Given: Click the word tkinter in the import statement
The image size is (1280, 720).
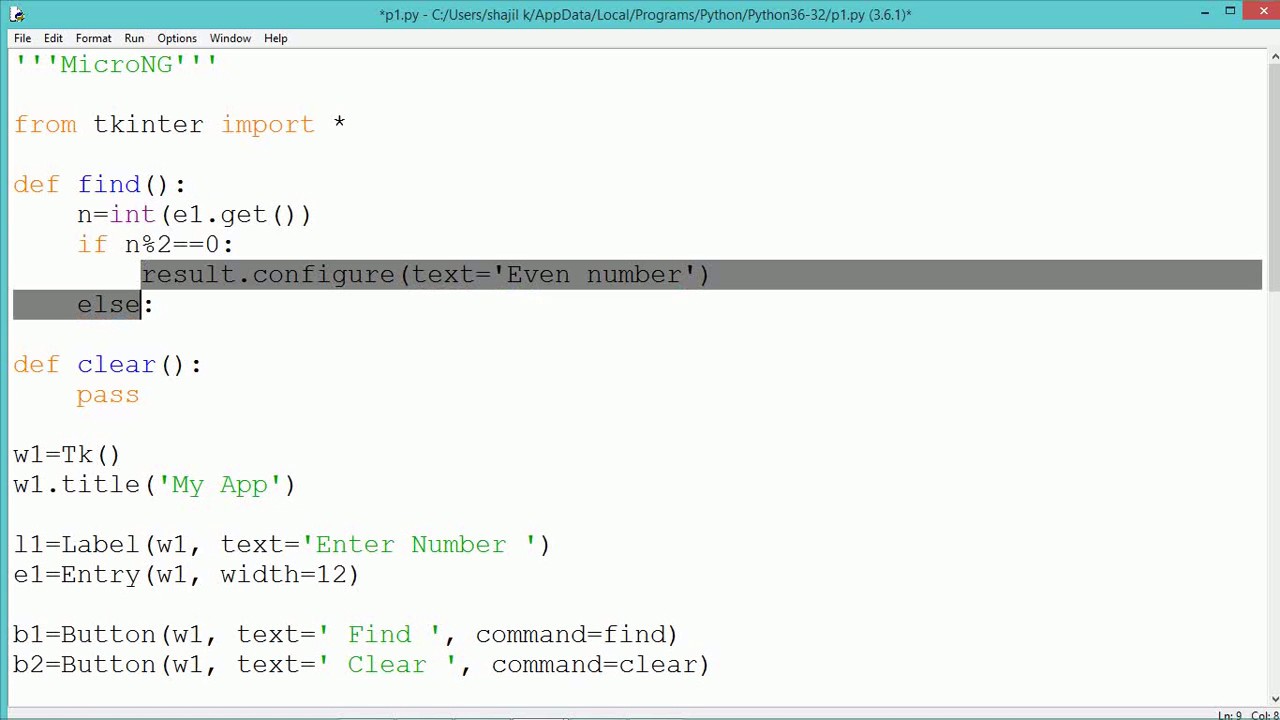Looking at the screenshot, I should tap(148, 124).
